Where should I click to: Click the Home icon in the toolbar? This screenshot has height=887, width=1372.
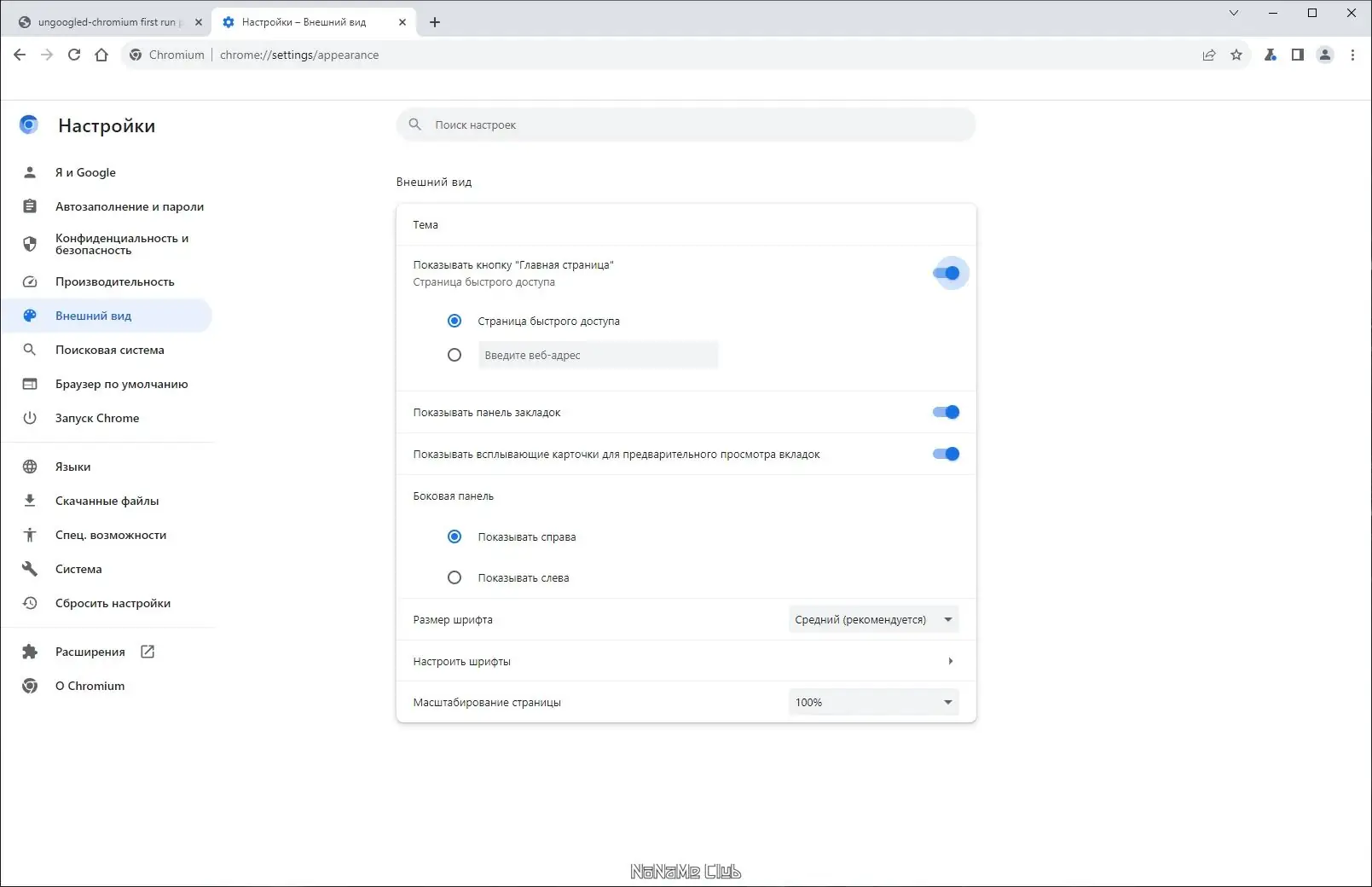tap(101, 54)
